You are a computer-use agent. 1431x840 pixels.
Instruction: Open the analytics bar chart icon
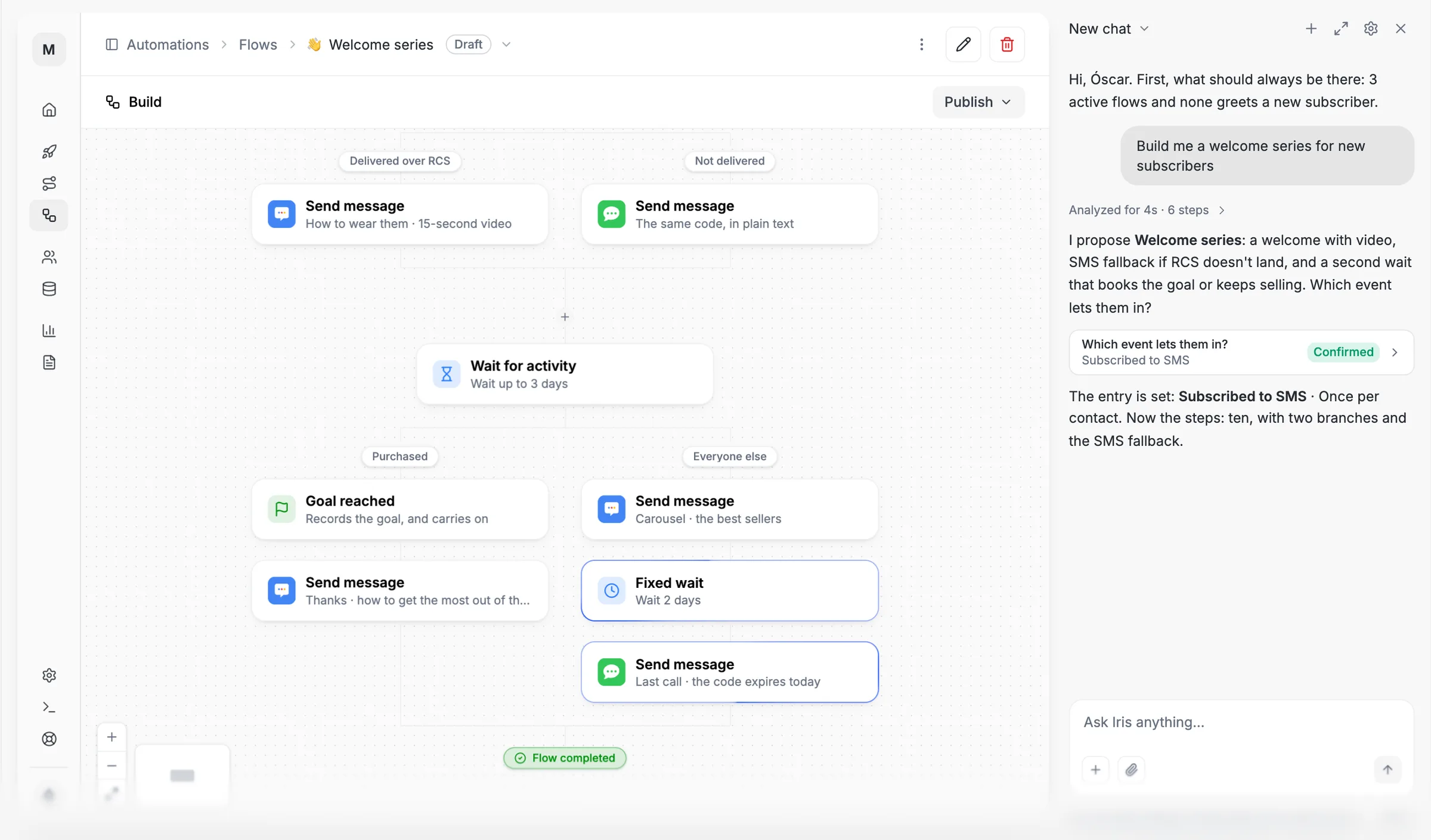tap(49, 330)
